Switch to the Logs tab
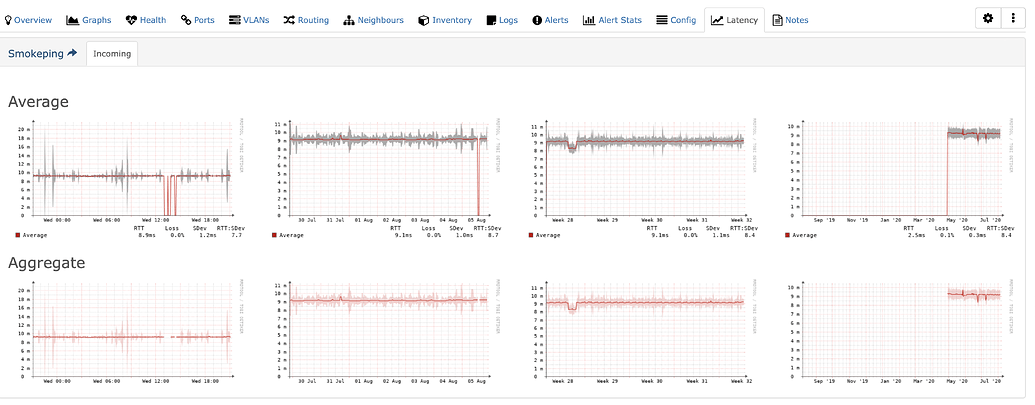The height and width of the screenshot is (405, 1035). tap(503, 20)
